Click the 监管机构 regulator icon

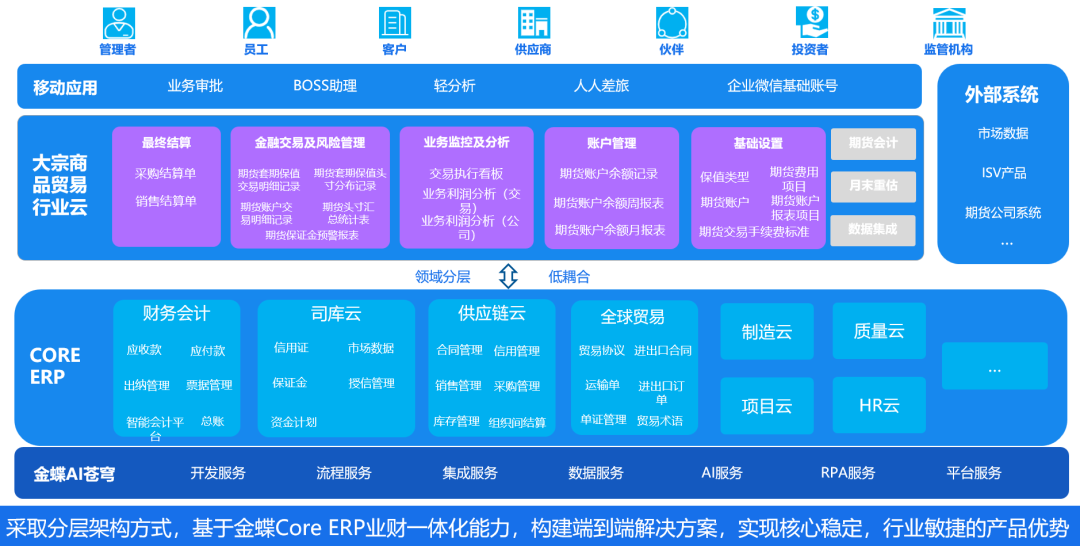[948, 22]
